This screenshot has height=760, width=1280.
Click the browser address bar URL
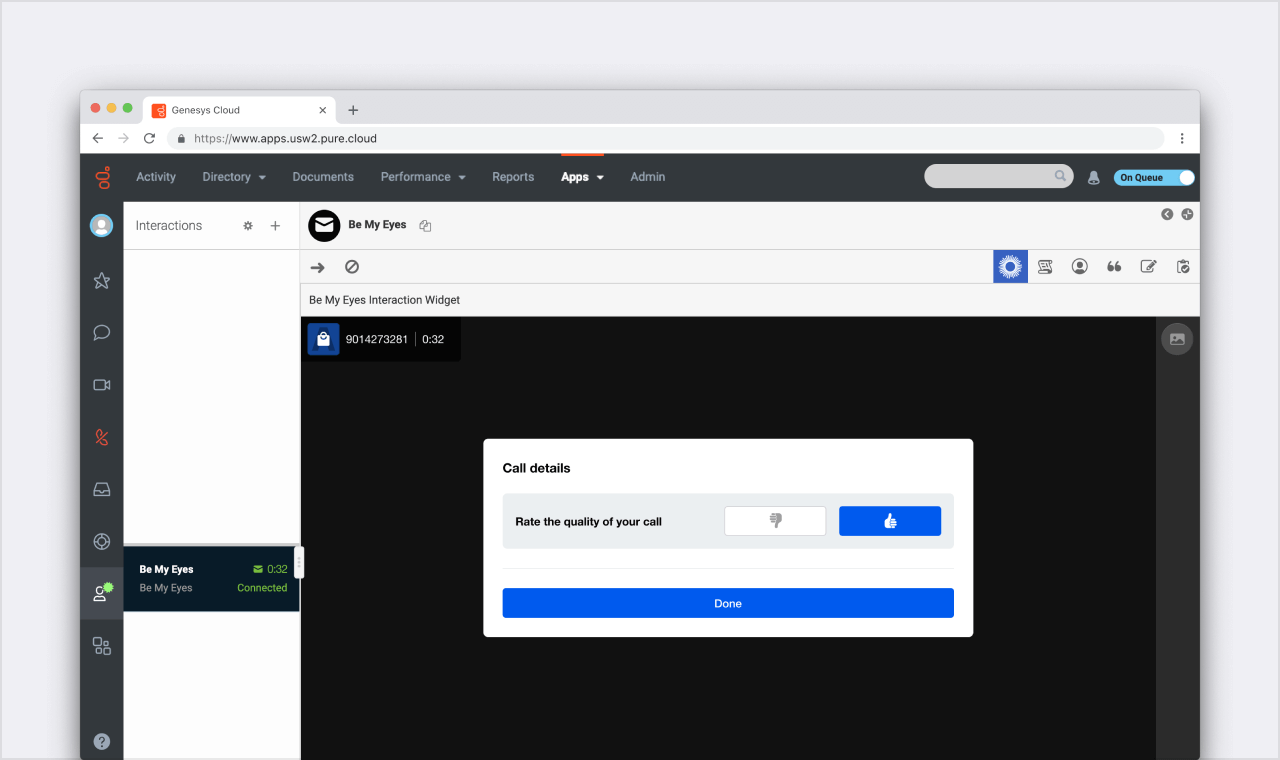(285, 139)
